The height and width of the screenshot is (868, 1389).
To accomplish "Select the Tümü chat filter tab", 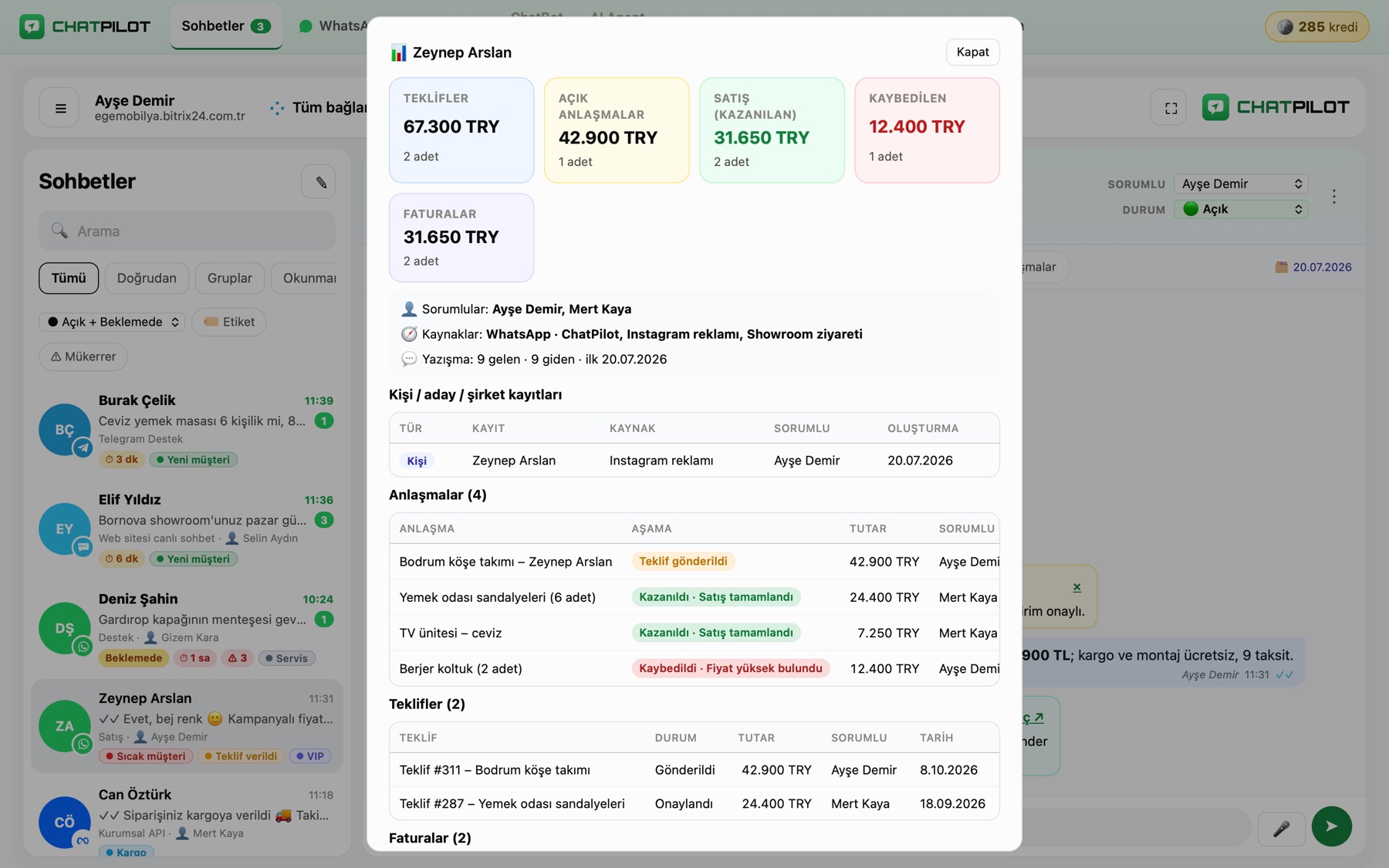I will 69,278.
